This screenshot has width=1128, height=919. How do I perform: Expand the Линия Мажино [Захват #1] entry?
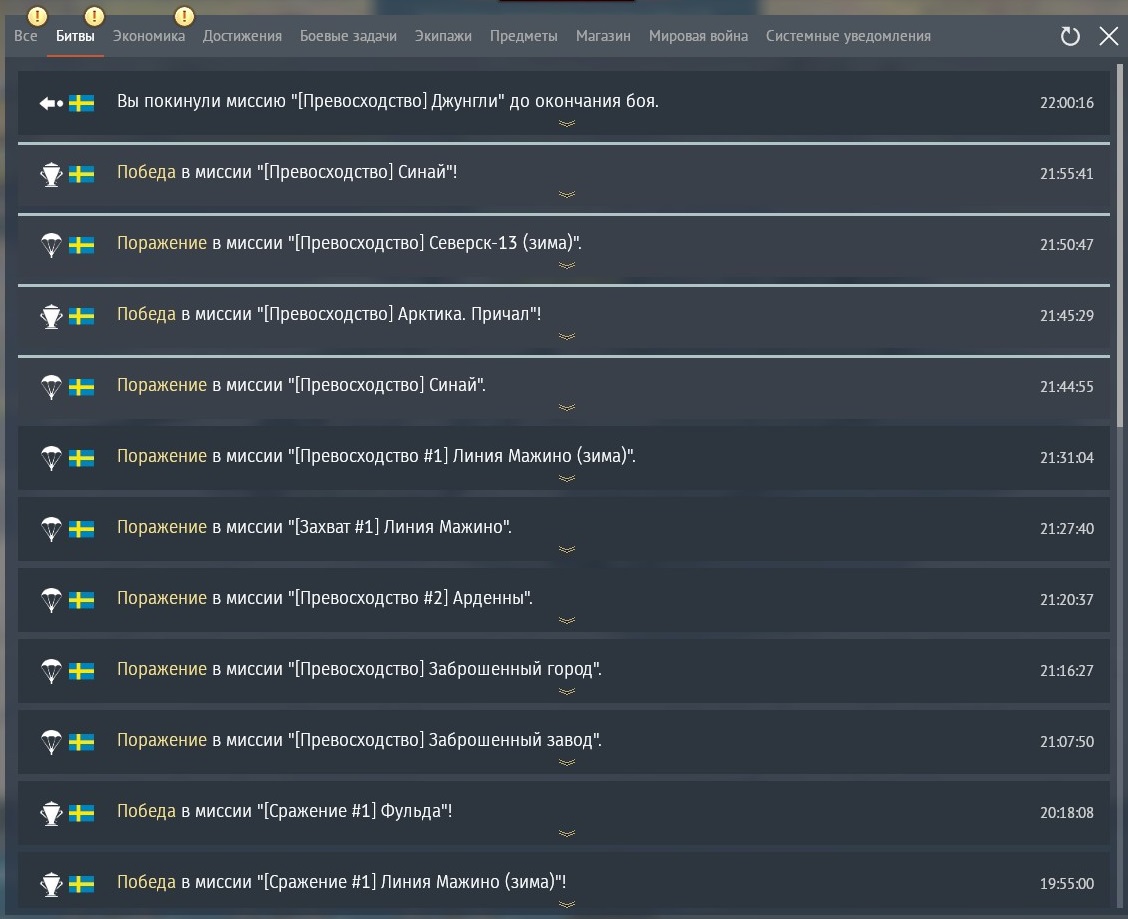pos(566,550)
